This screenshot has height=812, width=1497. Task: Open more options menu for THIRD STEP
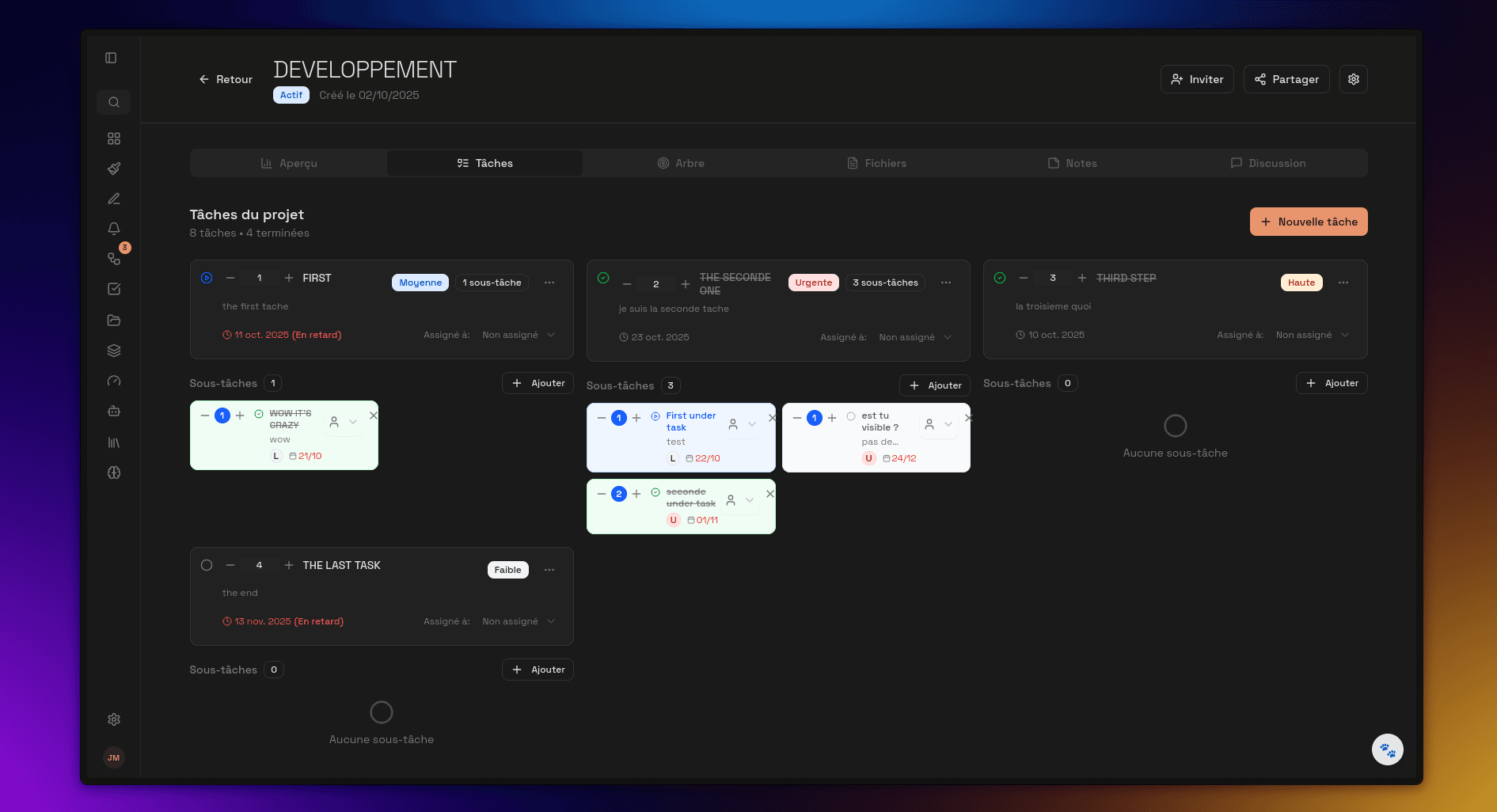tap(1343, 283)
